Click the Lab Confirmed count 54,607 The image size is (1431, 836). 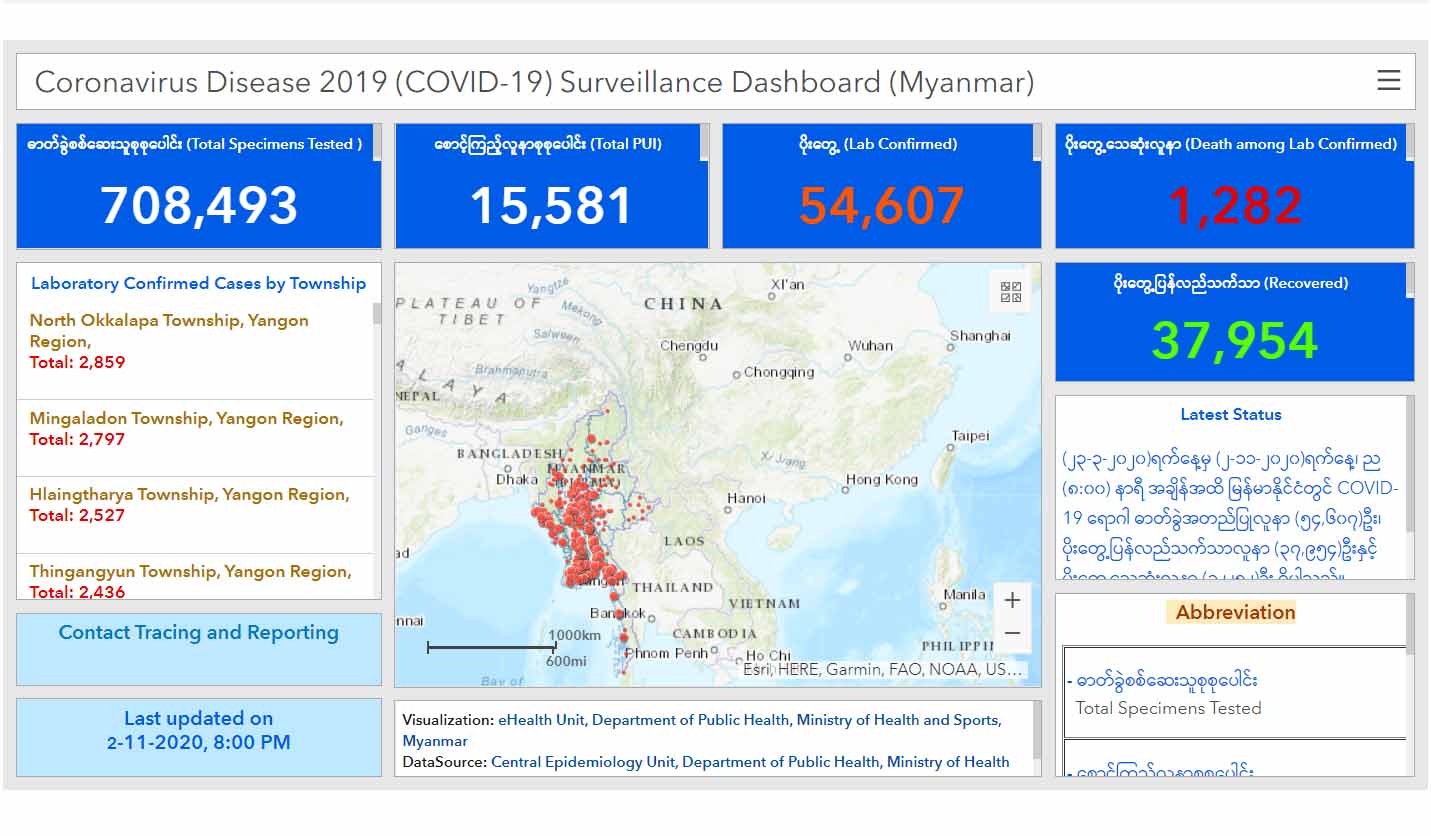[x=881, y=205]
